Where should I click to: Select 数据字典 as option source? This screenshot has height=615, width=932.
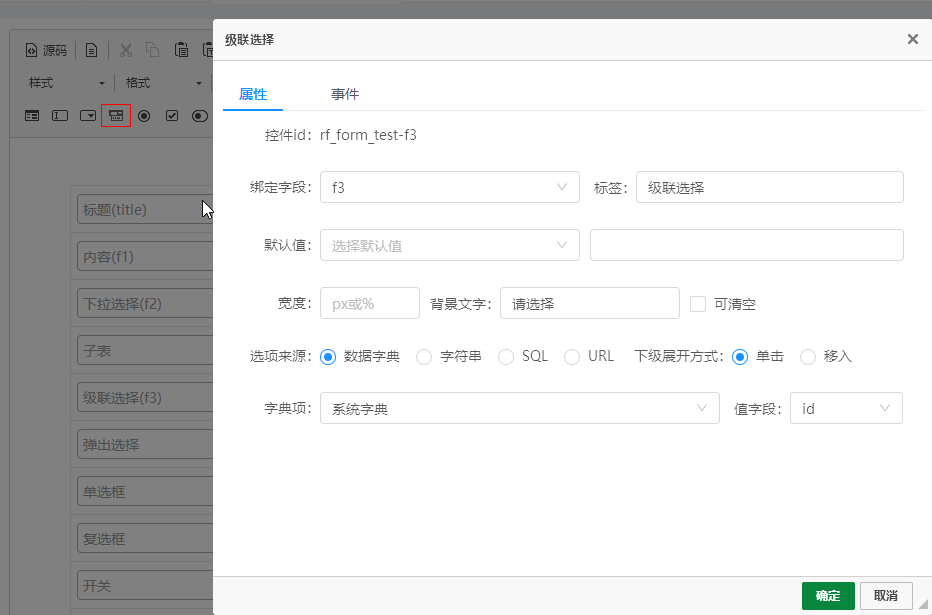point(328,357)
